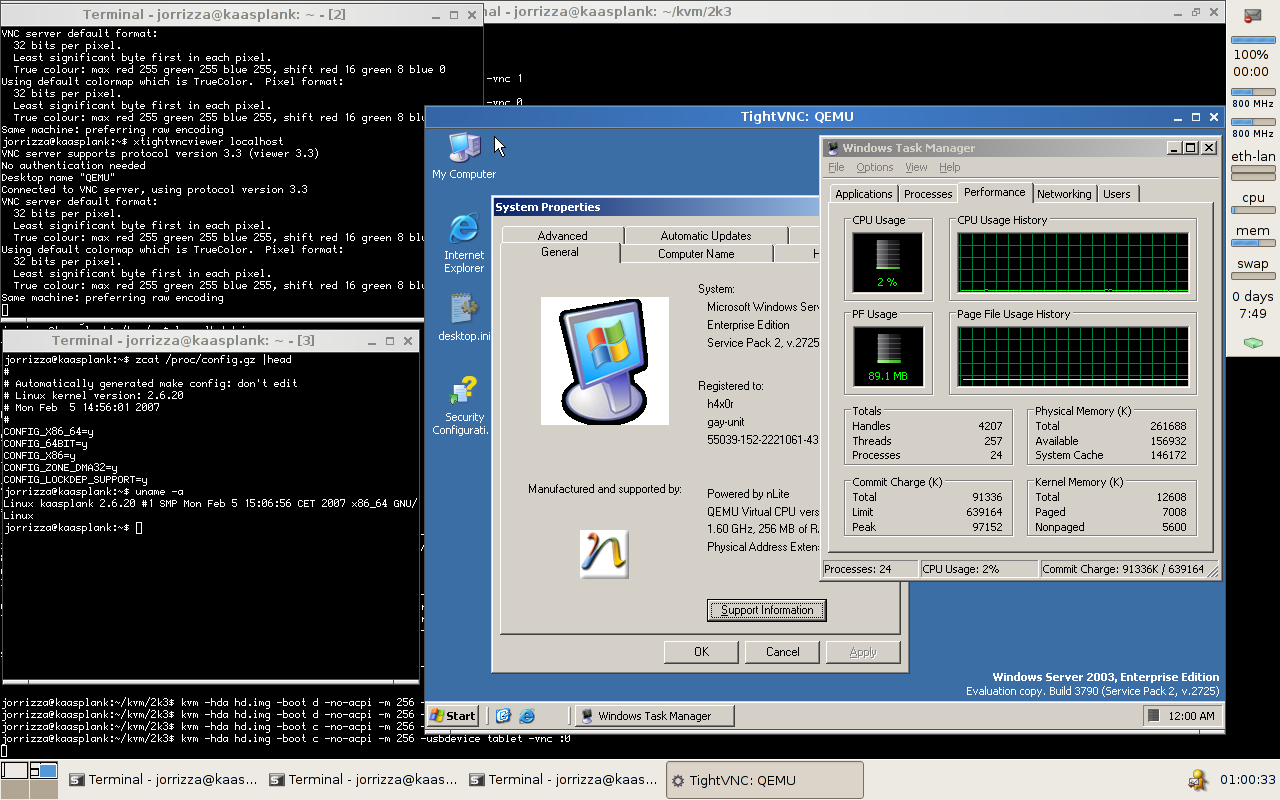Select the desktop.ini file icon
This screenshot has height=800, width=1280.
464,308
